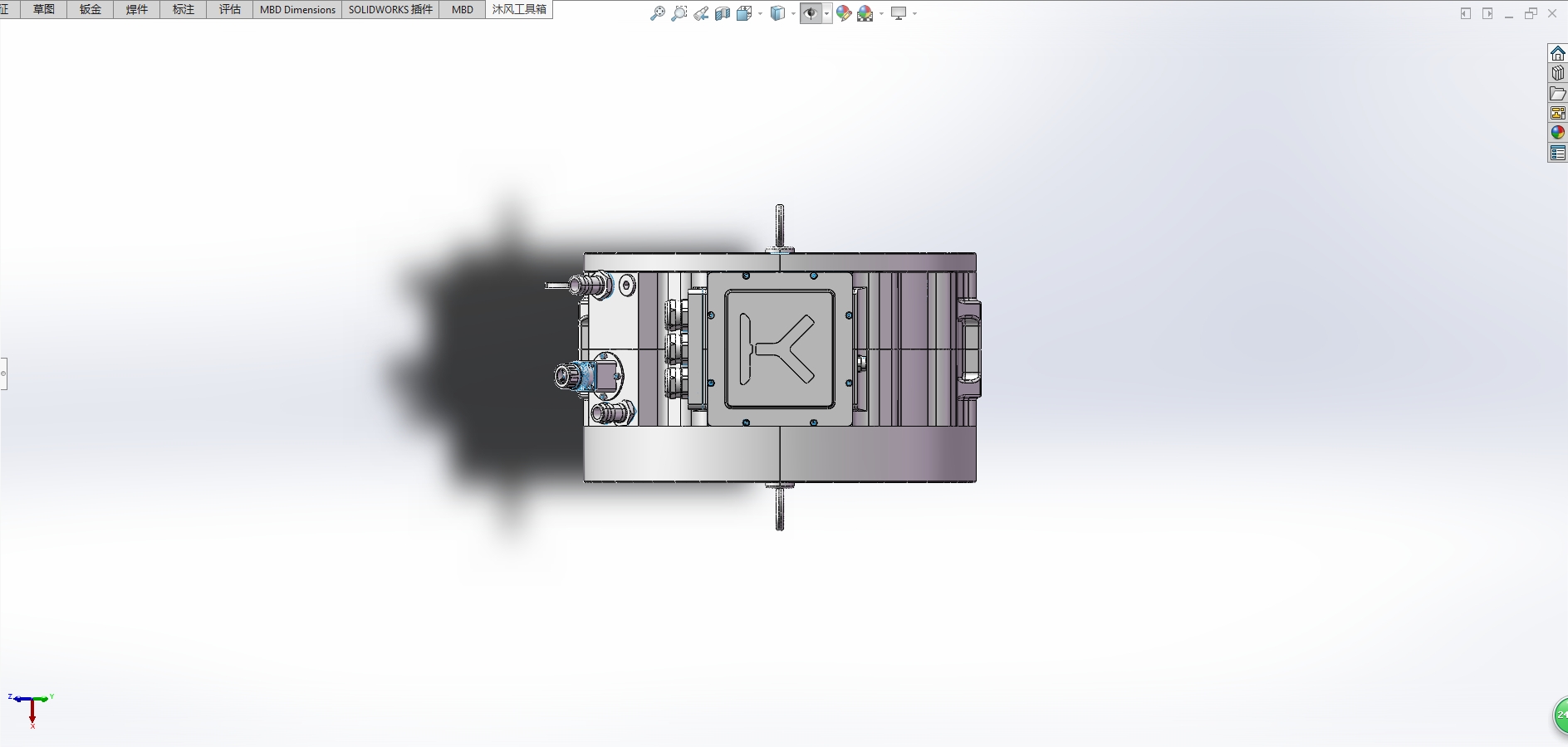The width and height of the screenshot is (1568, 747).
Task: Click the left panel splitter handle
Action: (x=3, y=373)
